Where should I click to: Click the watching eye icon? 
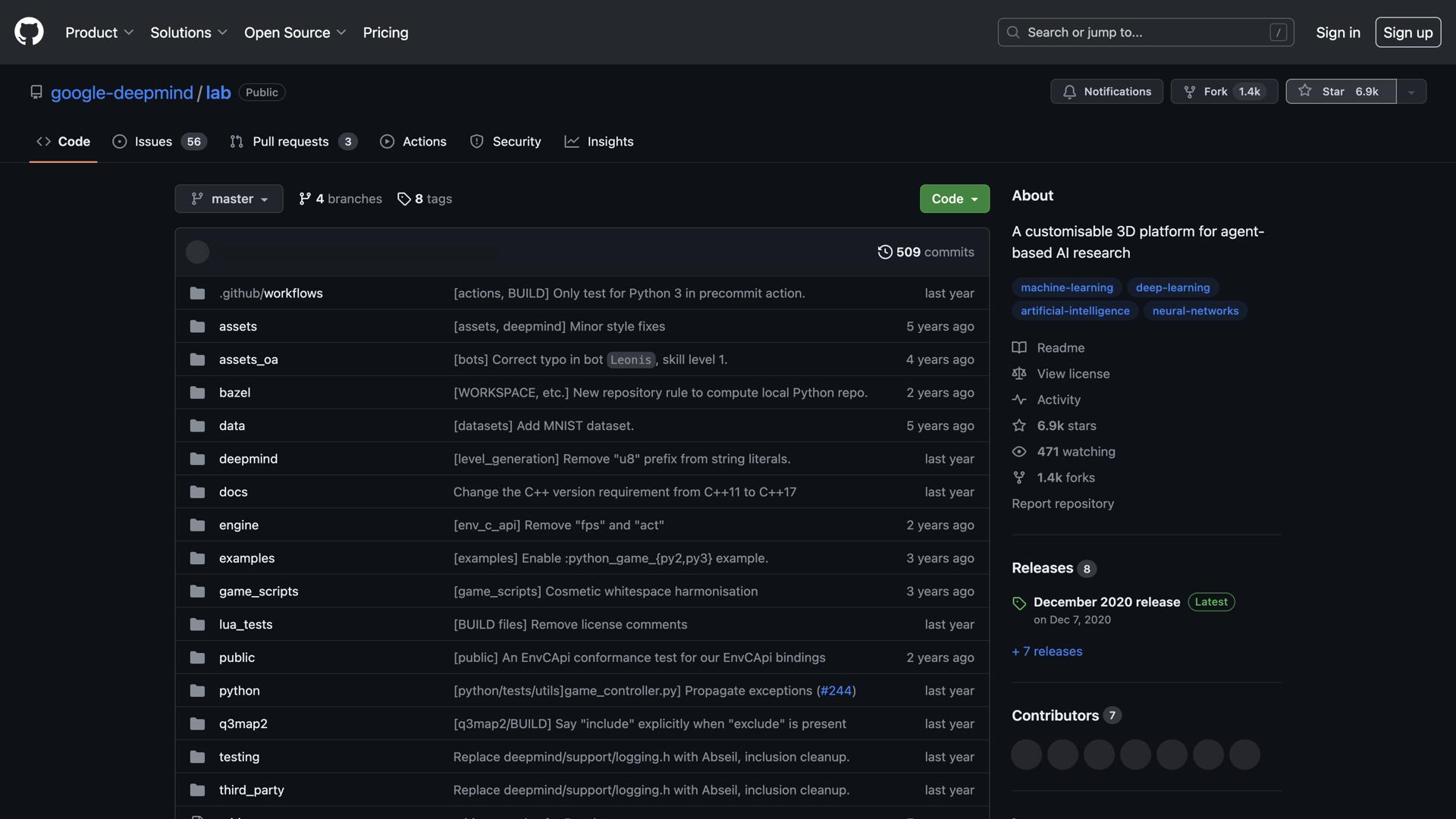tap(1018, 451)
